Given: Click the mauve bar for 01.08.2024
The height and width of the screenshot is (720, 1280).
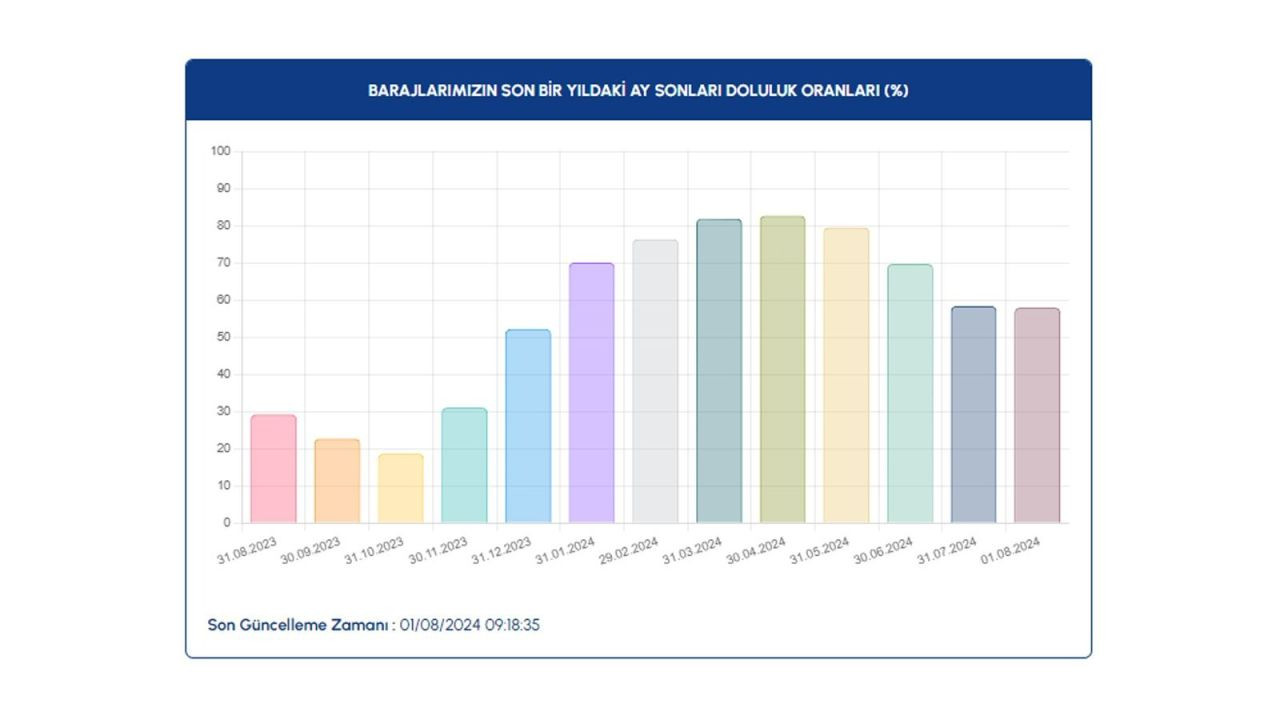Looking at the screenshot, I should pos(1037,415).
